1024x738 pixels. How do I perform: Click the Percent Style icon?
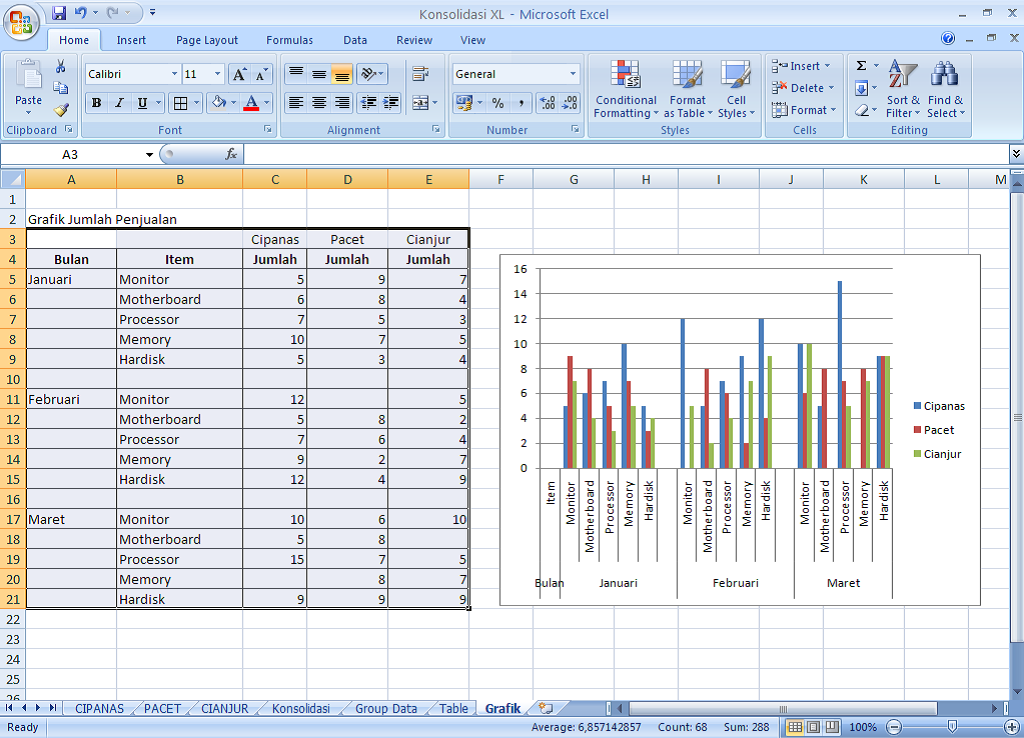[x=497, y=104]
